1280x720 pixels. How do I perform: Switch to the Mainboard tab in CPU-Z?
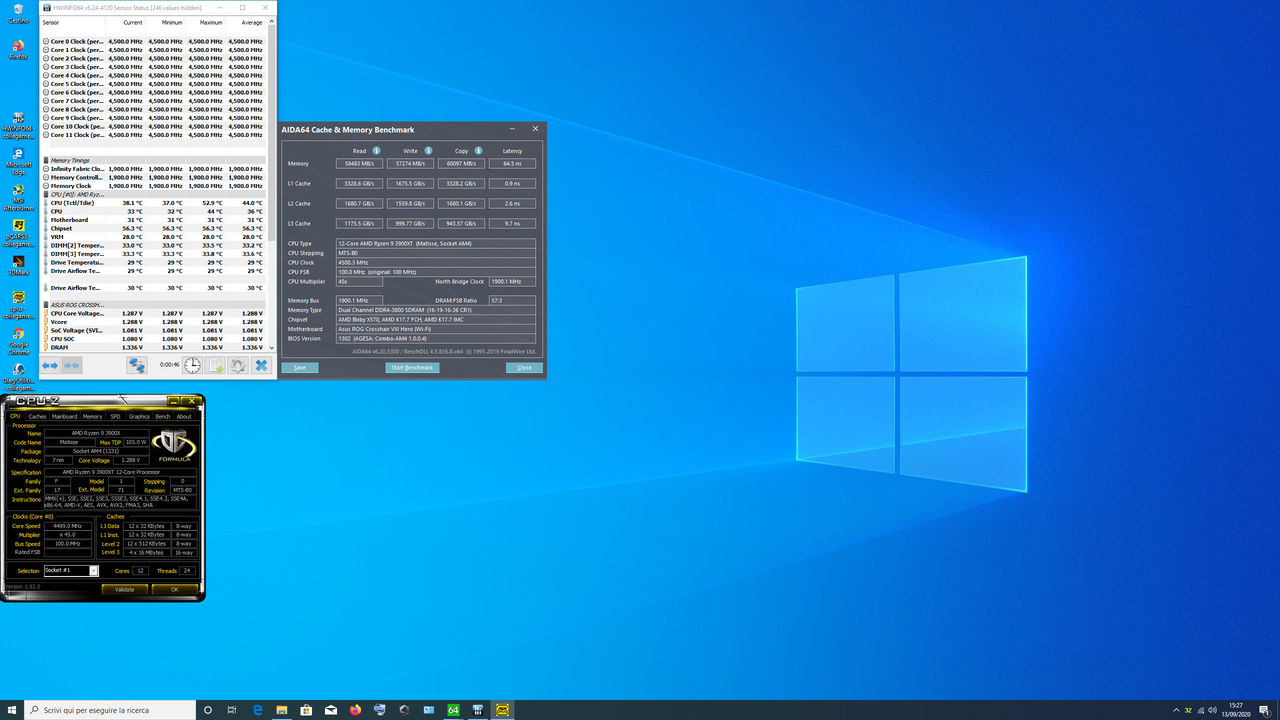(64, 416)
